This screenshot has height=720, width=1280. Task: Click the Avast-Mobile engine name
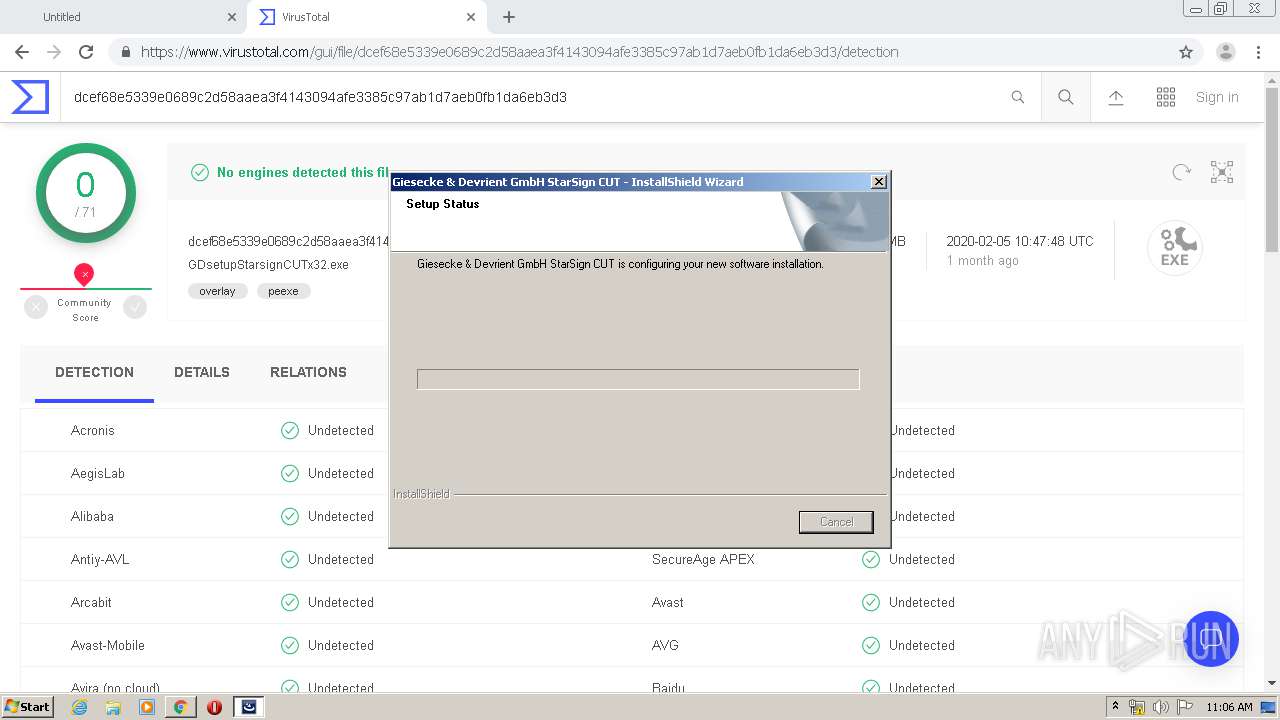click(108, 645)
